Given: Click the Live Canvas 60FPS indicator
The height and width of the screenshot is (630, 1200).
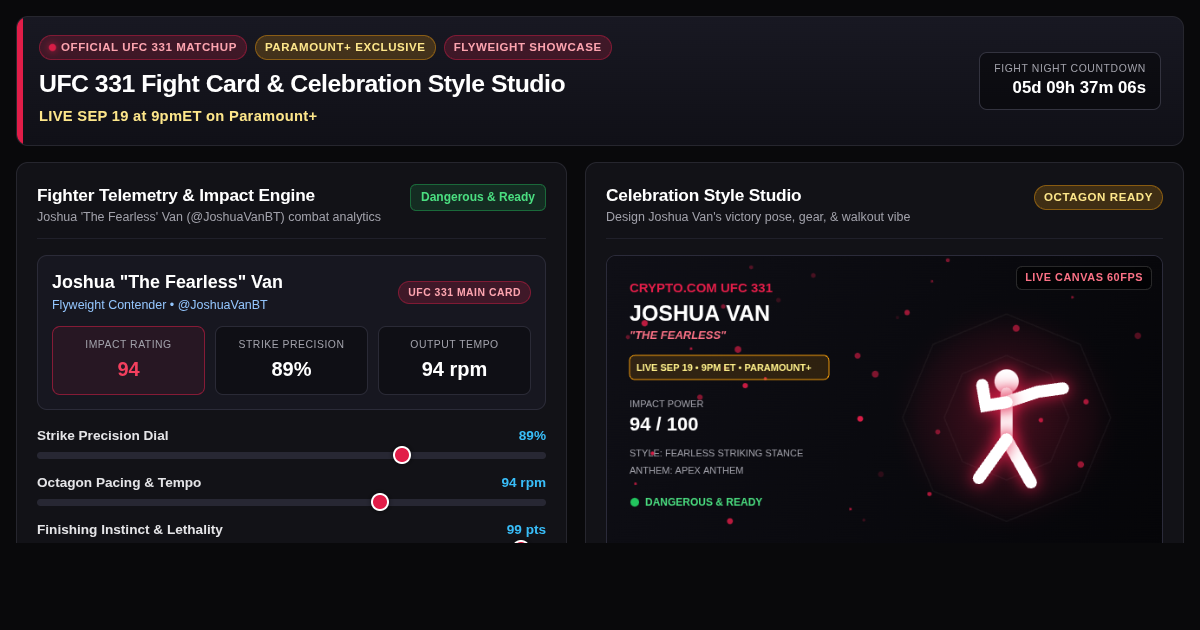Looking at the screenshot, I should [1084, 278].
